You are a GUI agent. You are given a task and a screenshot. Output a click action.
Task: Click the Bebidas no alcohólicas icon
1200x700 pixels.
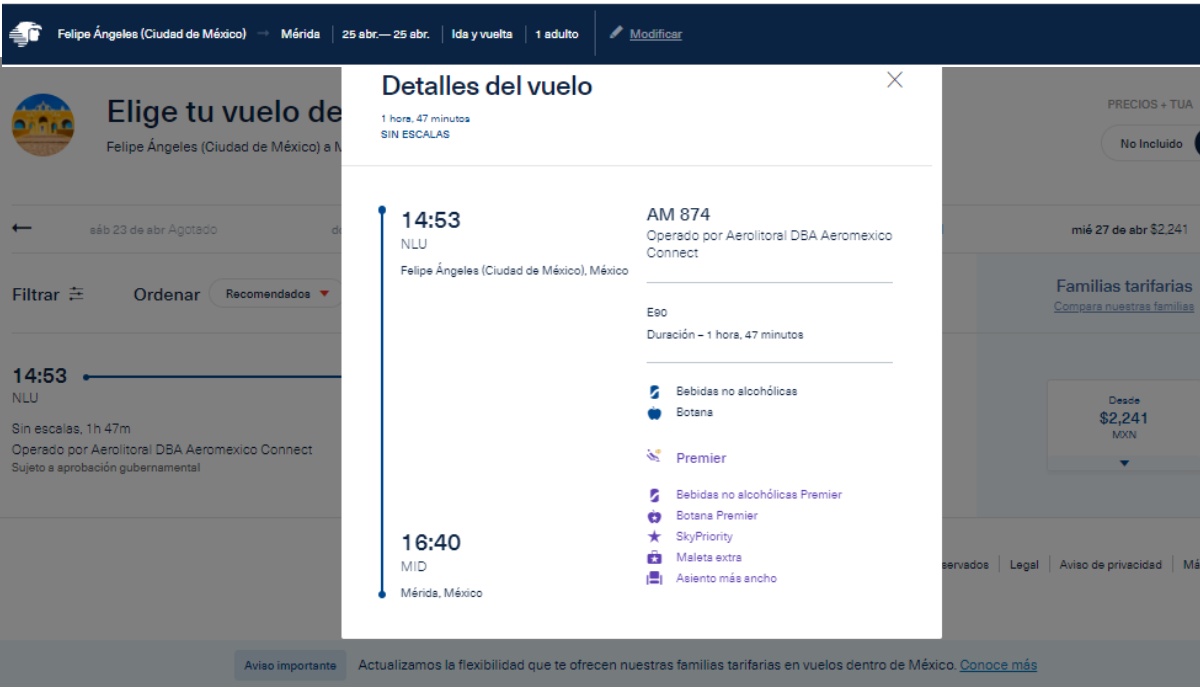click(x=655, y=391)
